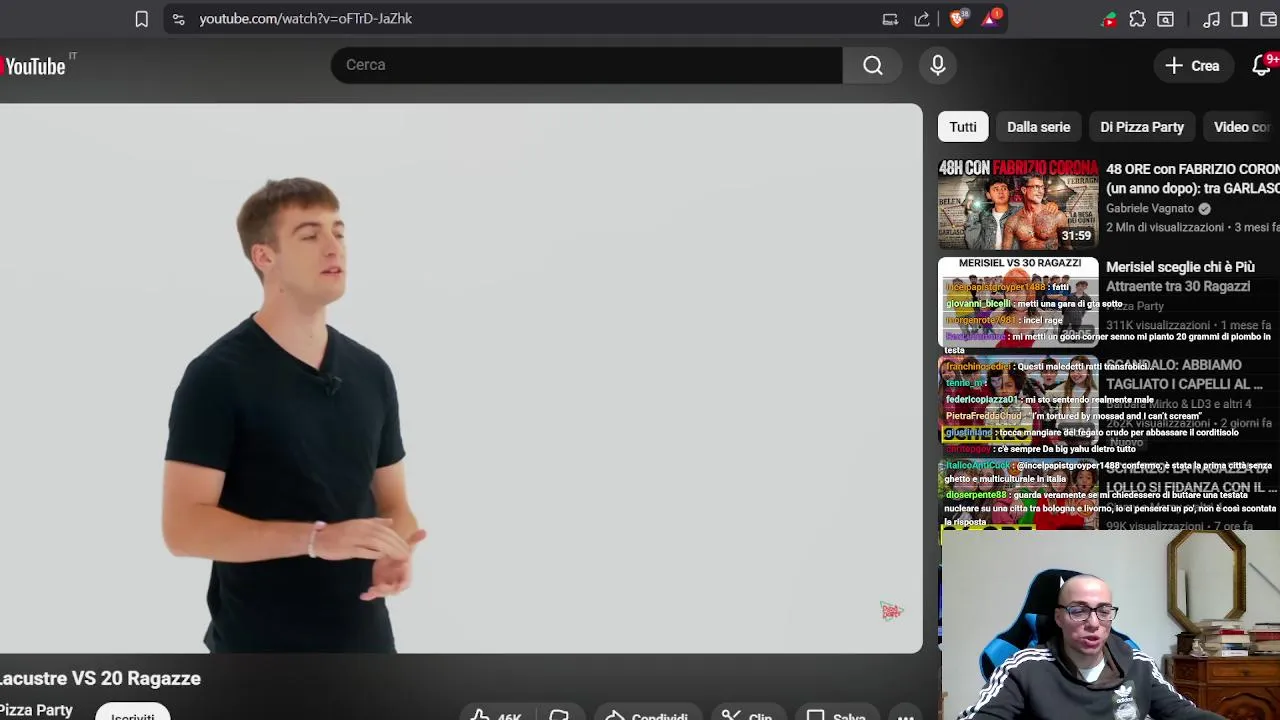1280x720 pixels.
Task: Open the Extensions puzzle icon
Action: [1137, 19]
